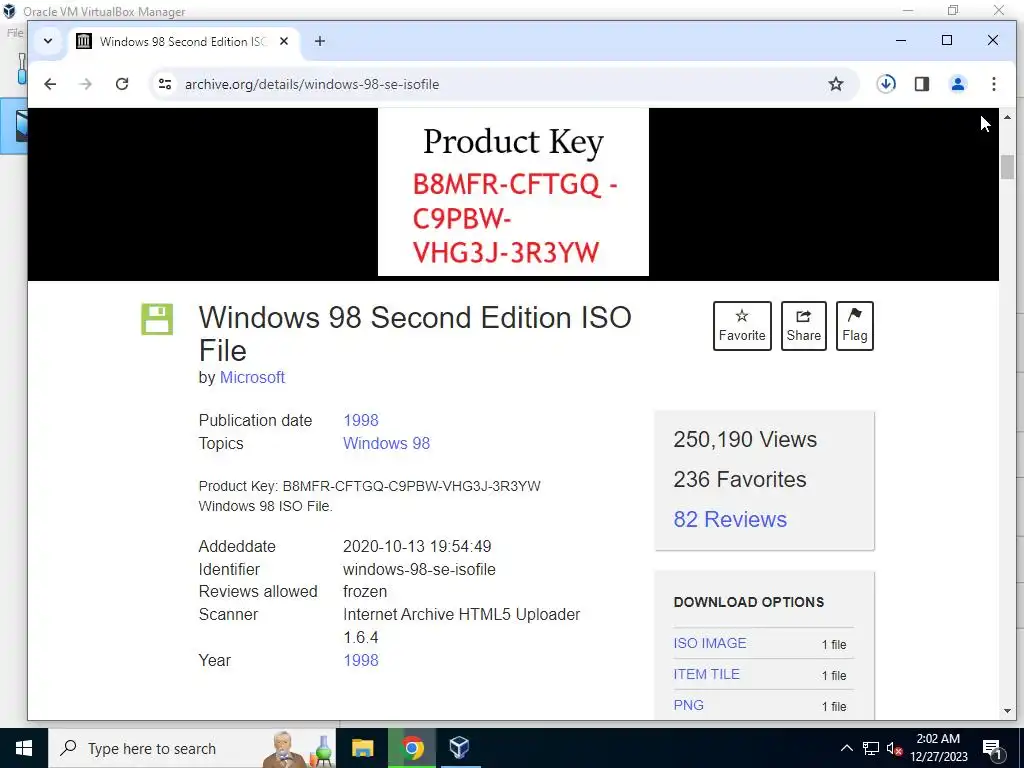Select the 250,190 Views text

click(745, 440)
